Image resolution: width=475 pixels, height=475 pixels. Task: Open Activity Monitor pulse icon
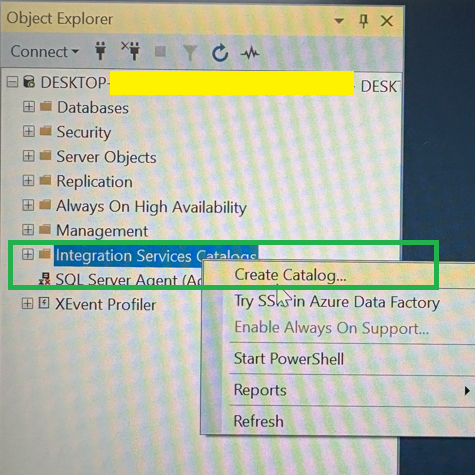pyautogui.click(x=250, y=53)
